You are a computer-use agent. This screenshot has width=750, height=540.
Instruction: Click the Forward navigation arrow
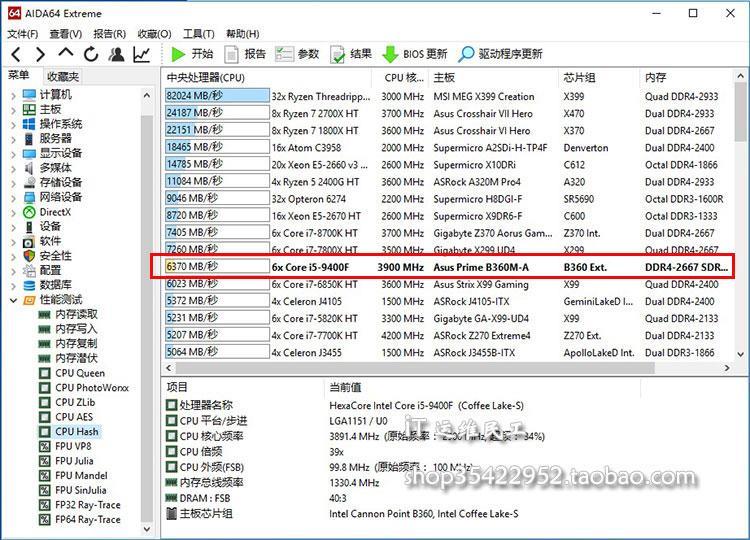coord(40,54)
